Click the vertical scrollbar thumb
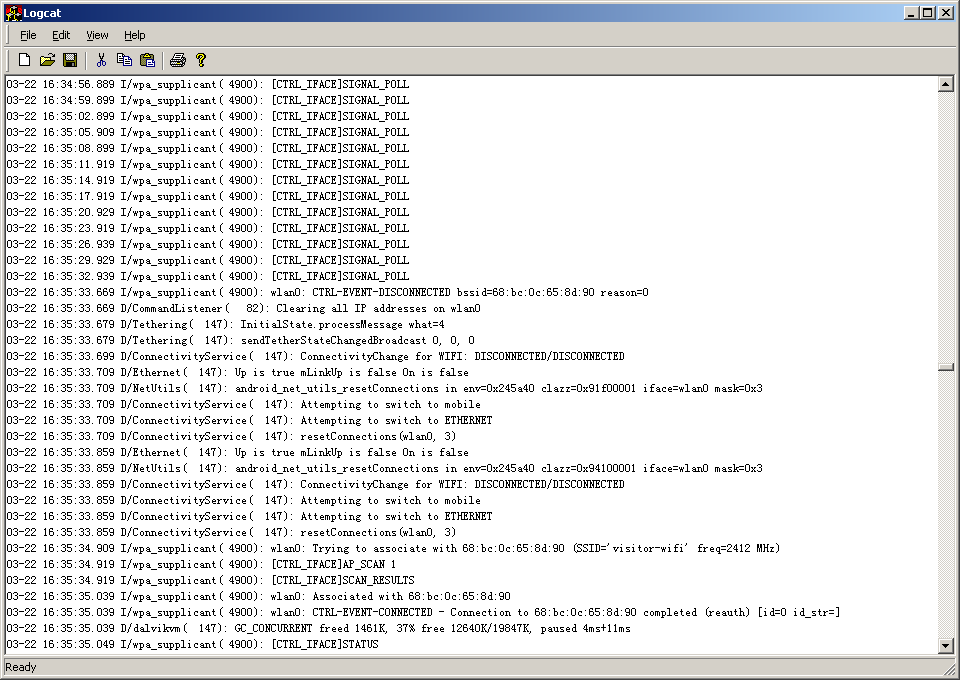960x680 pixels. point(945,367)
